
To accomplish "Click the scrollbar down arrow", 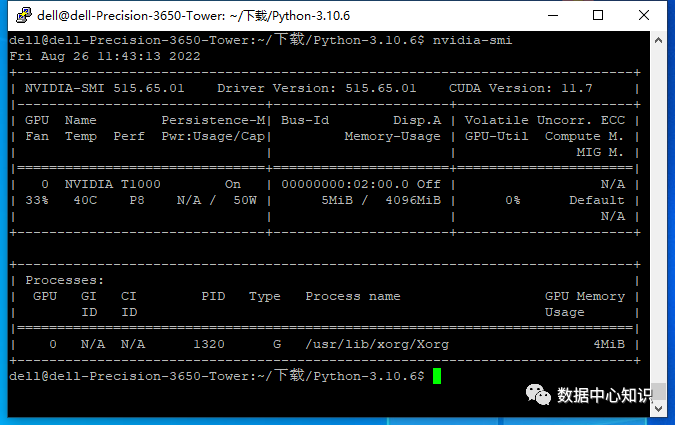I will (658, 408).
